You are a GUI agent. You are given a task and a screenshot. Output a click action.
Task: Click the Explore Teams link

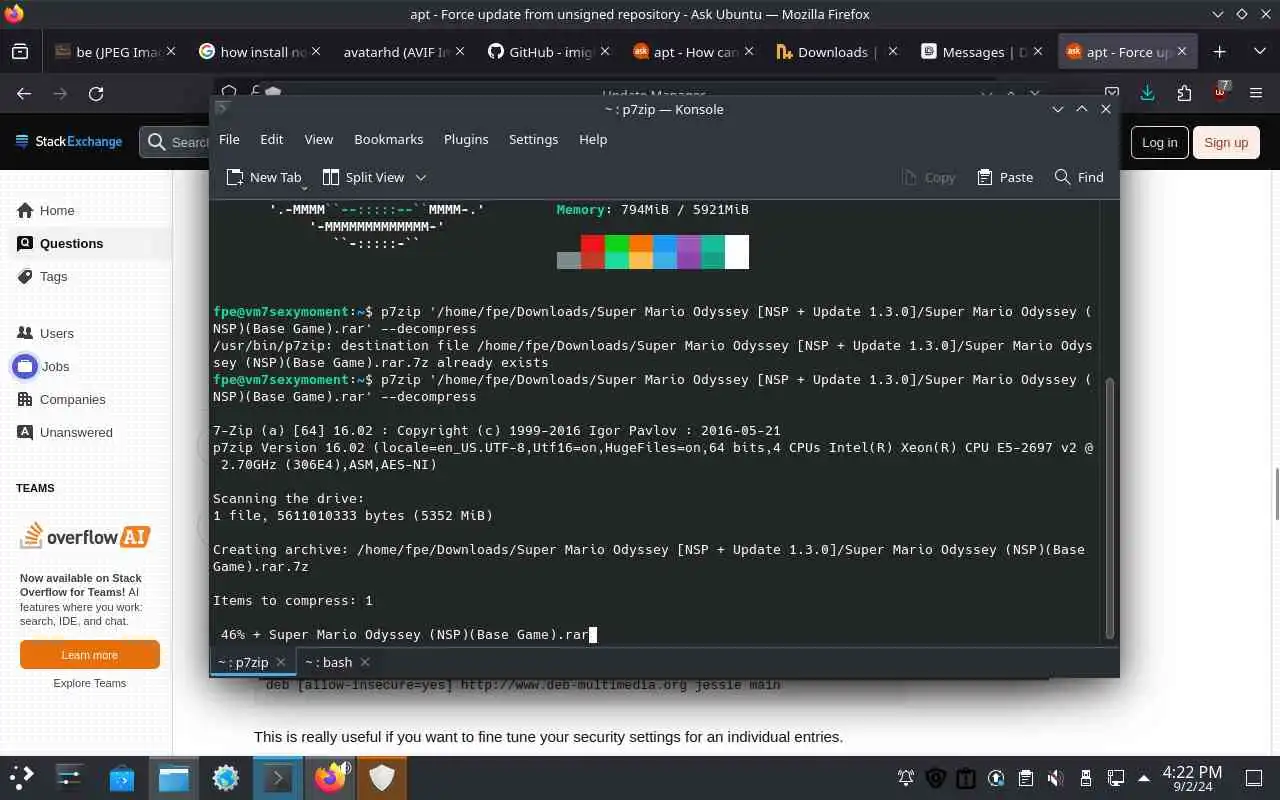click(x=90, y=683)
